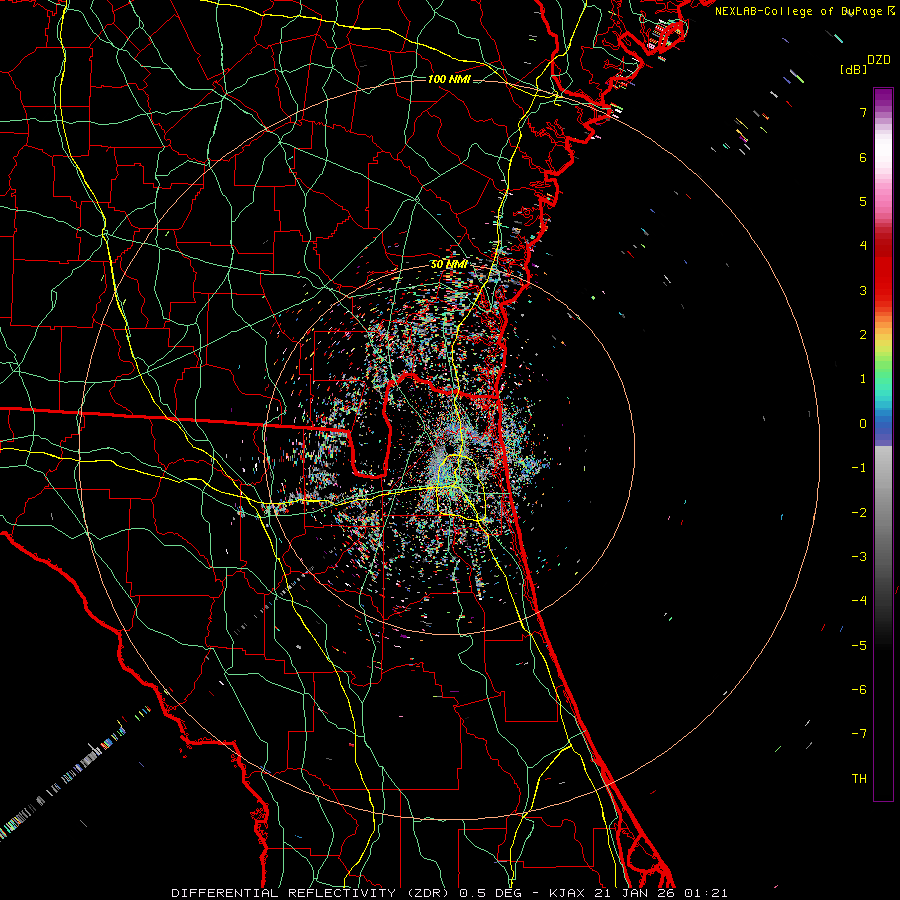Select the -1 value on color scale
Screen dimensions: 900x900
click(x=859, y=468)
